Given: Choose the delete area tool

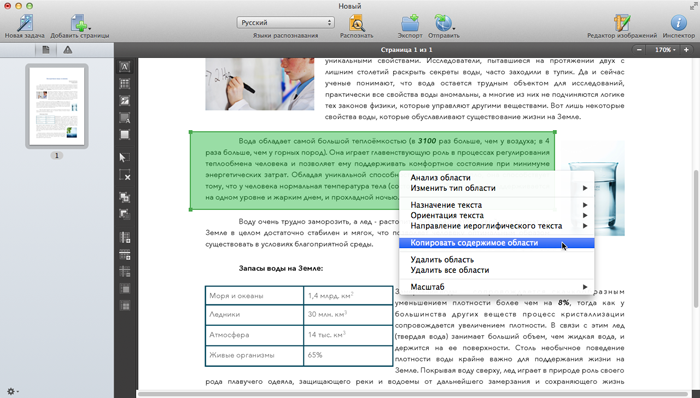Looking at the screenshot, I should [125, 175].
